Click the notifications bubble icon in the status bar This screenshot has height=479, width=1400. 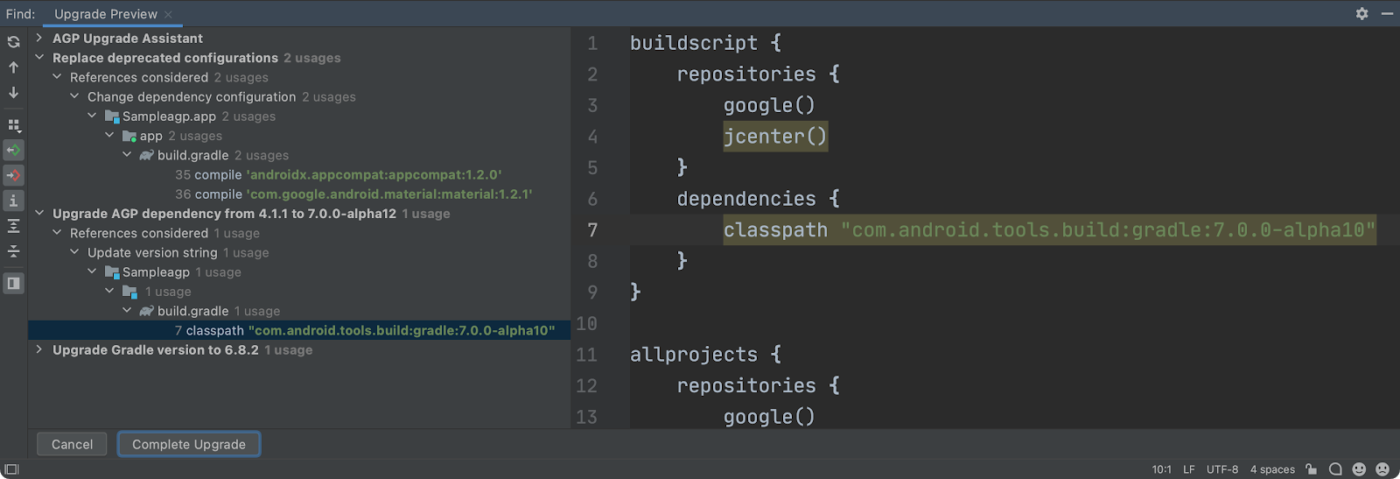point(1335,469)
